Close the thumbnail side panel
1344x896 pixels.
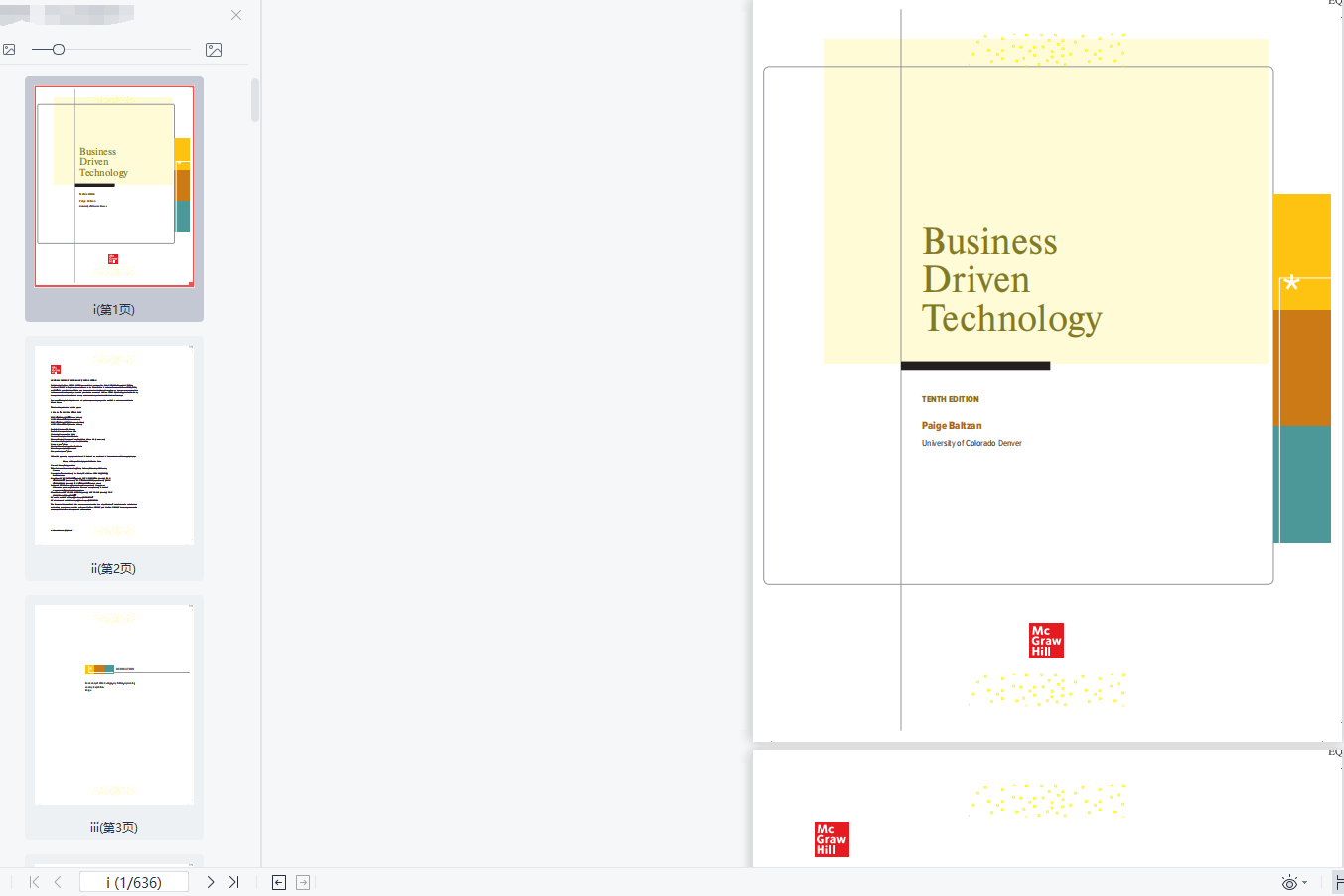click(236, 15)
